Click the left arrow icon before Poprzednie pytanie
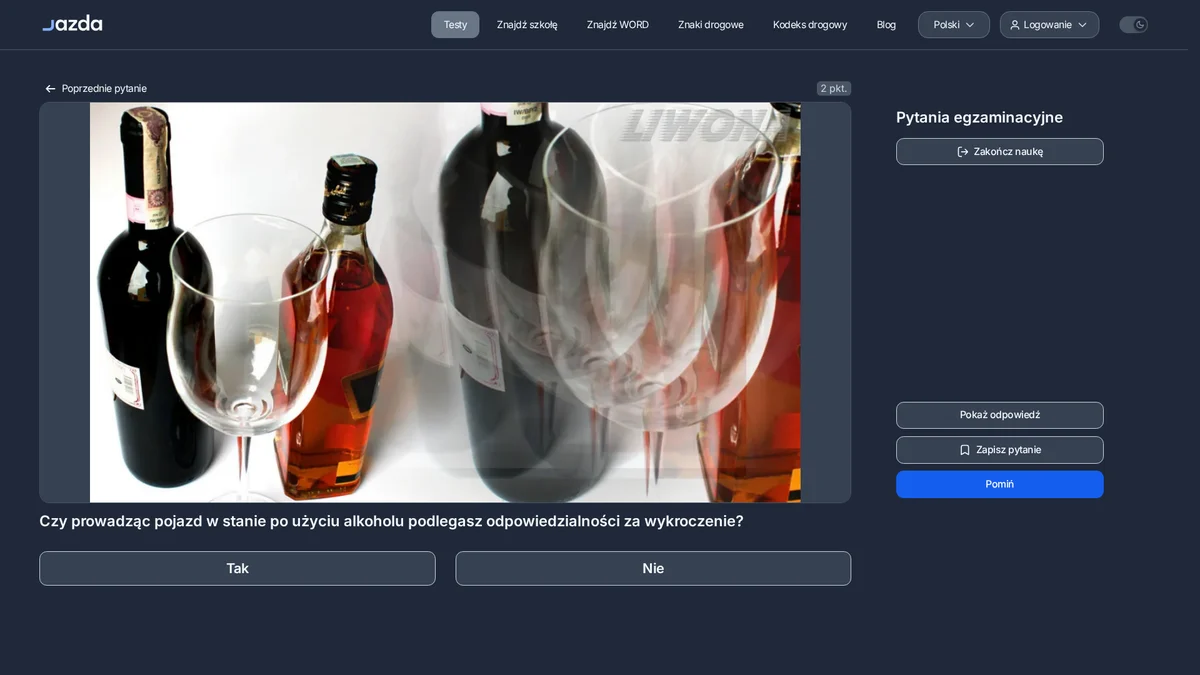Viewport: 1200px width, 675px height. coord(50,89)
